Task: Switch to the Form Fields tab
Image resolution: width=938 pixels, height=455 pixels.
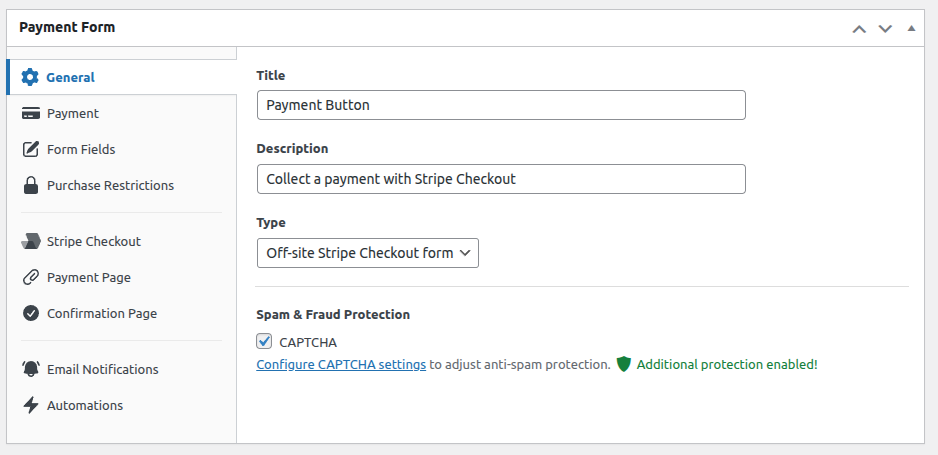Action: (x=122, y=149)
